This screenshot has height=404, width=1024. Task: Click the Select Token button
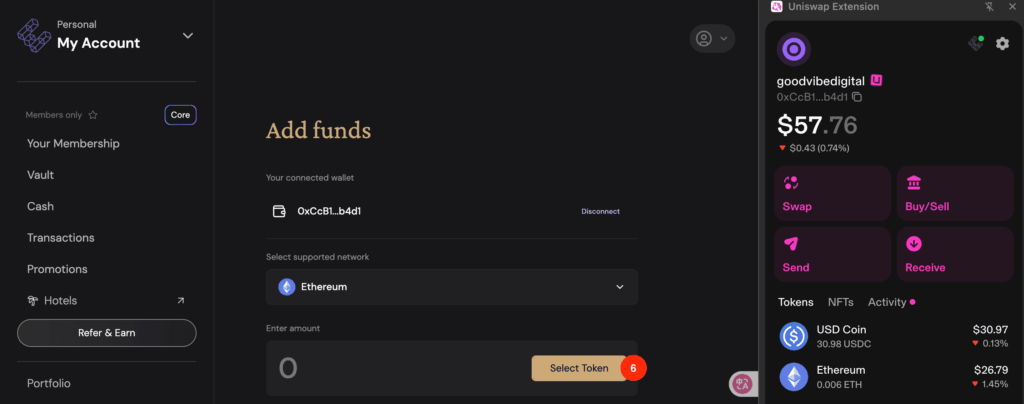tap(579, 368)
